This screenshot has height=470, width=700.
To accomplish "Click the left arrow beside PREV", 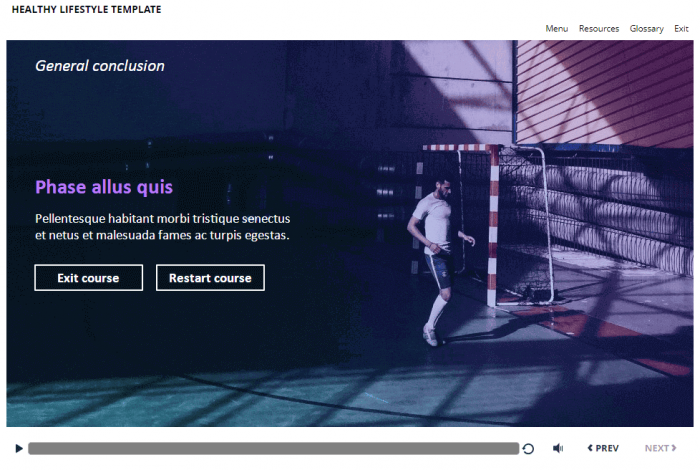I will click(x=590, y=449).
